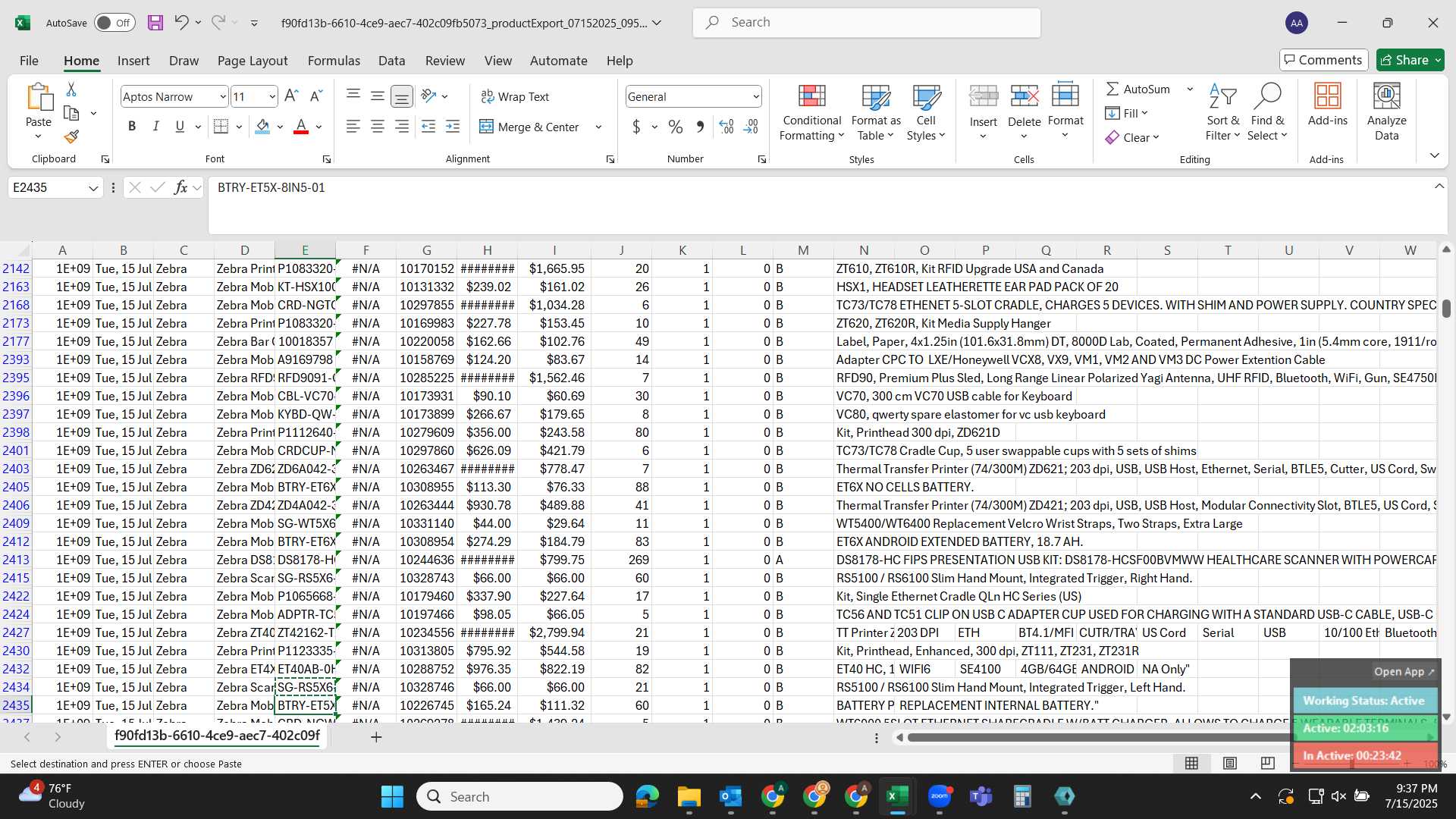The height and width of the screenshot is (819, 1456).
Task: Switch to the Insert tab
Action: 133,61
